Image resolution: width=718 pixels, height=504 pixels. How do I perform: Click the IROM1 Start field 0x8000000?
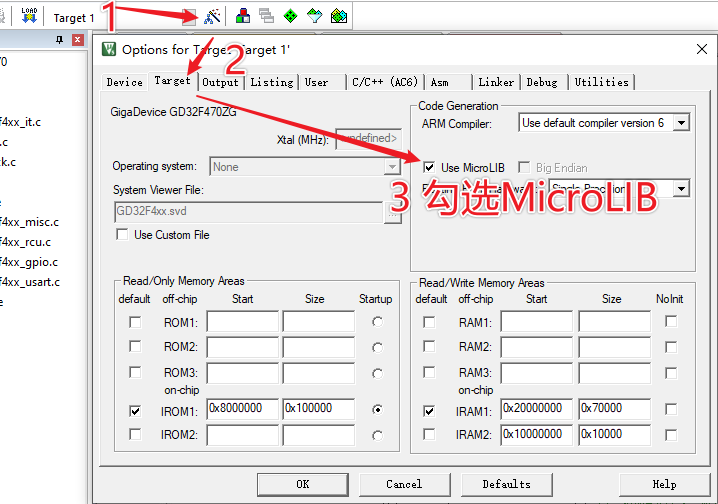tap(242, 409)
